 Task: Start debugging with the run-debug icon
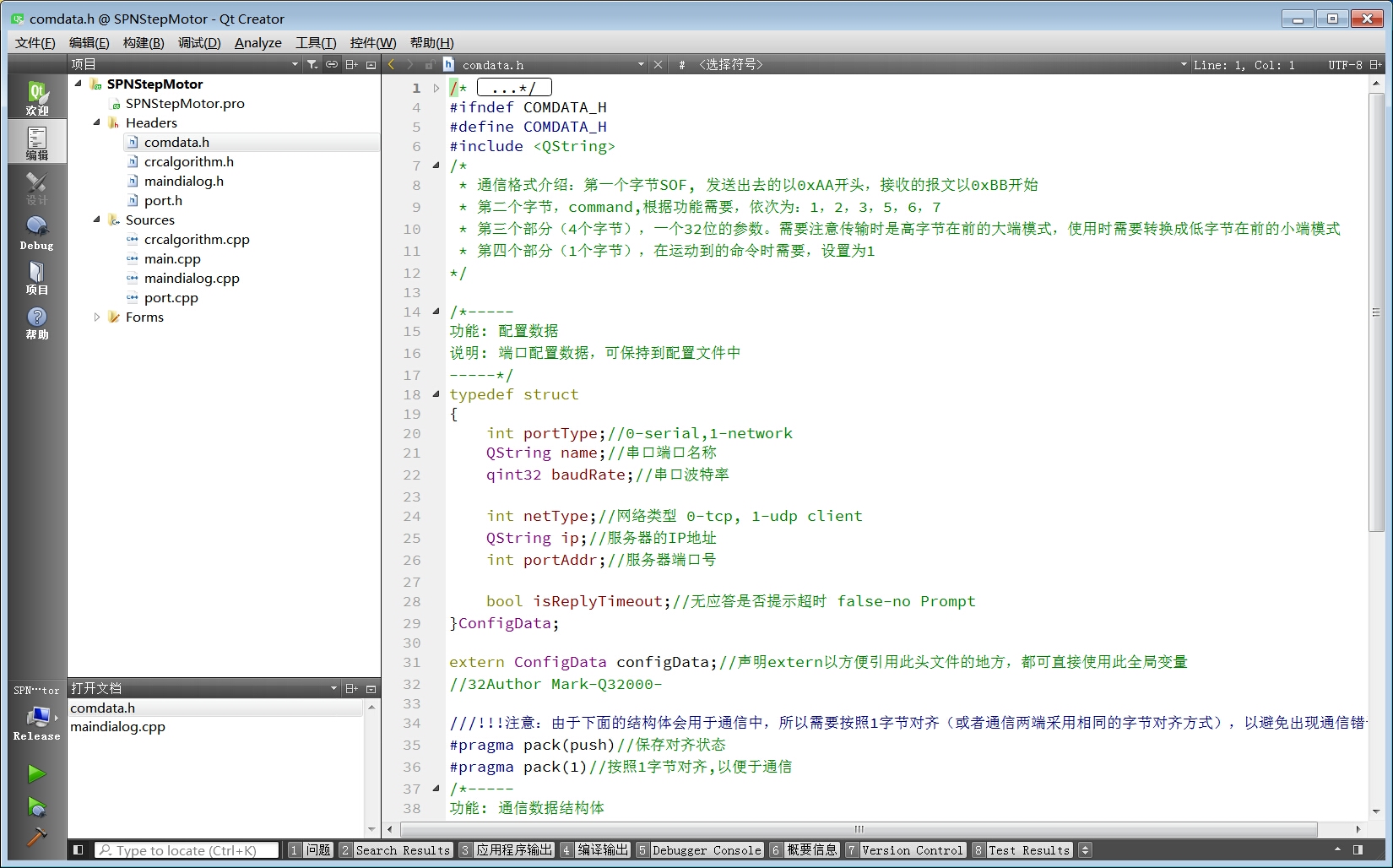point(36,807)
